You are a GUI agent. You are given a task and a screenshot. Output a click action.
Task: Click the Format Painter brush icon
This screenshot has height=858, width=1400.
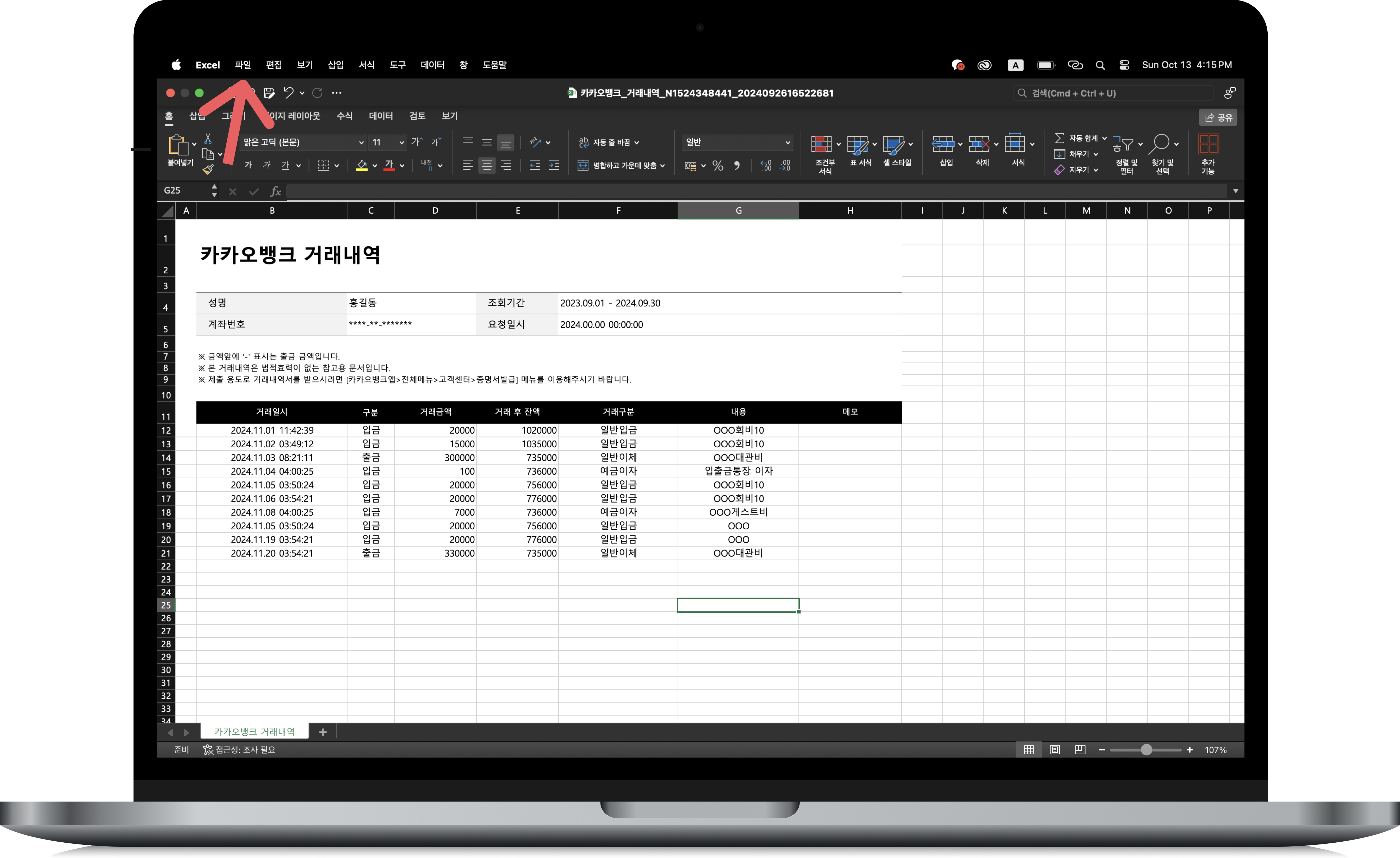(x=208, y=169)
